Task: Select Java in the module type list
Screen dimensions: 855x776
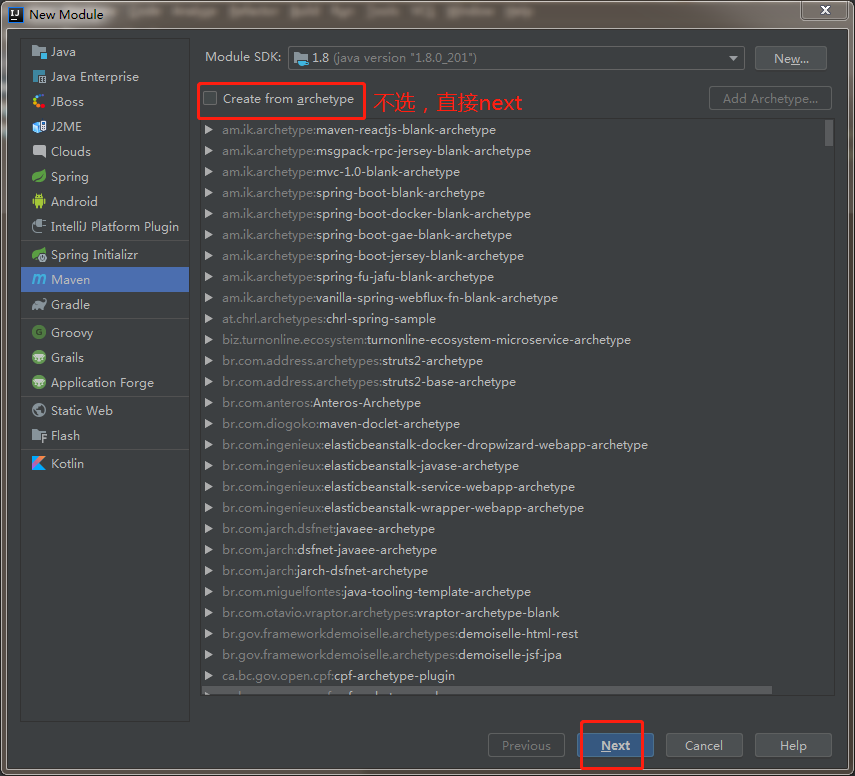Action: [63, 52]
